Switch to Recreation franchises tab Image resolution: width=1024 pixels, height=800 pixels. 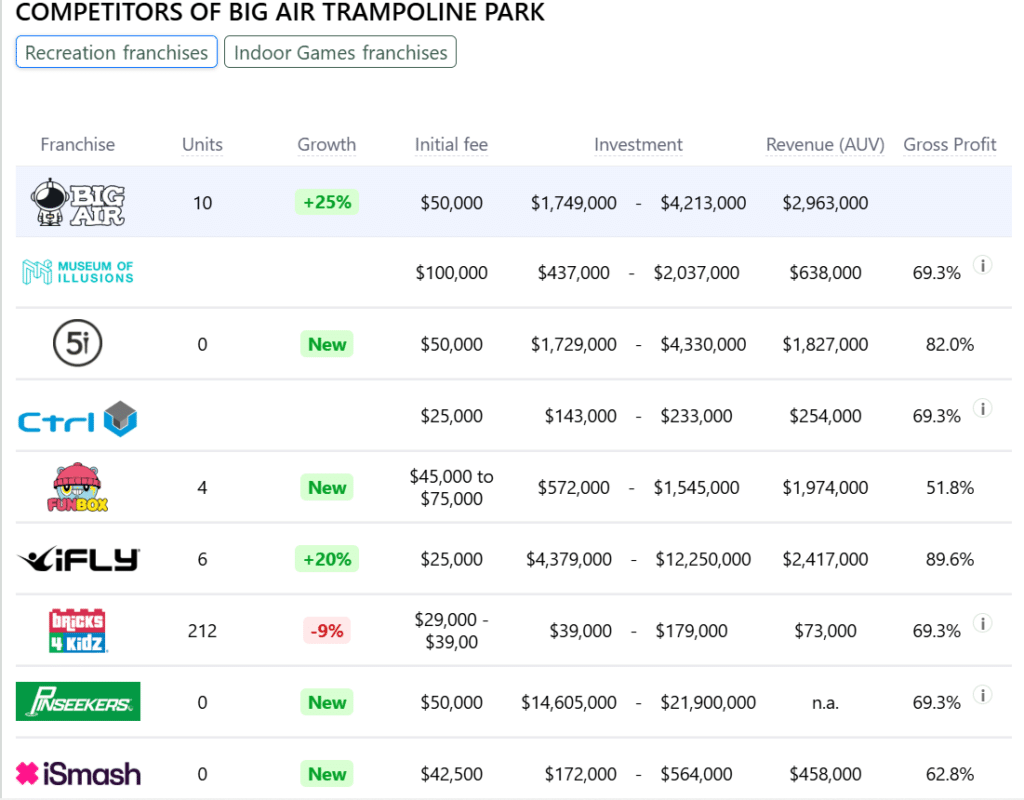point(116,52)
